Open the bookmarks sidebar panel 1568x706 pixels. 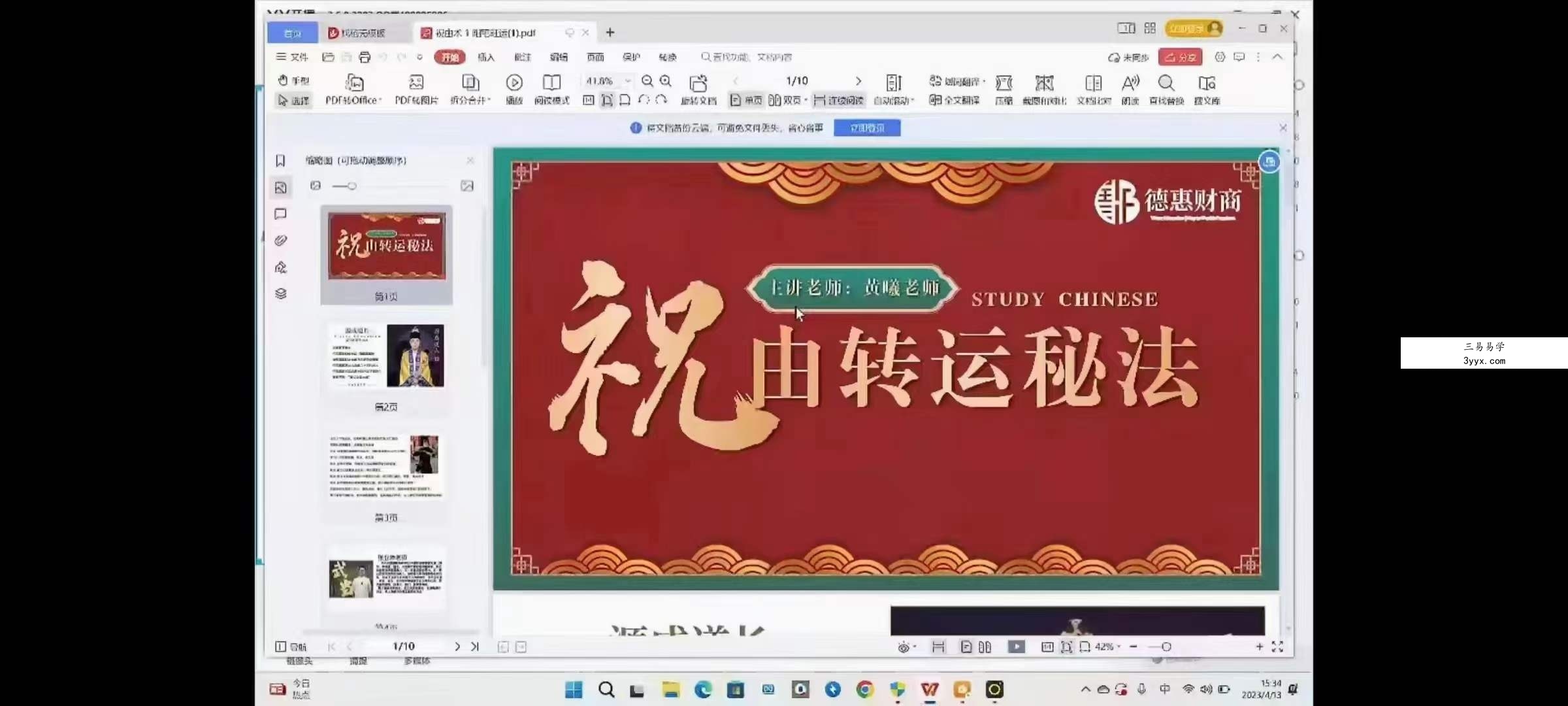(280, 160)
